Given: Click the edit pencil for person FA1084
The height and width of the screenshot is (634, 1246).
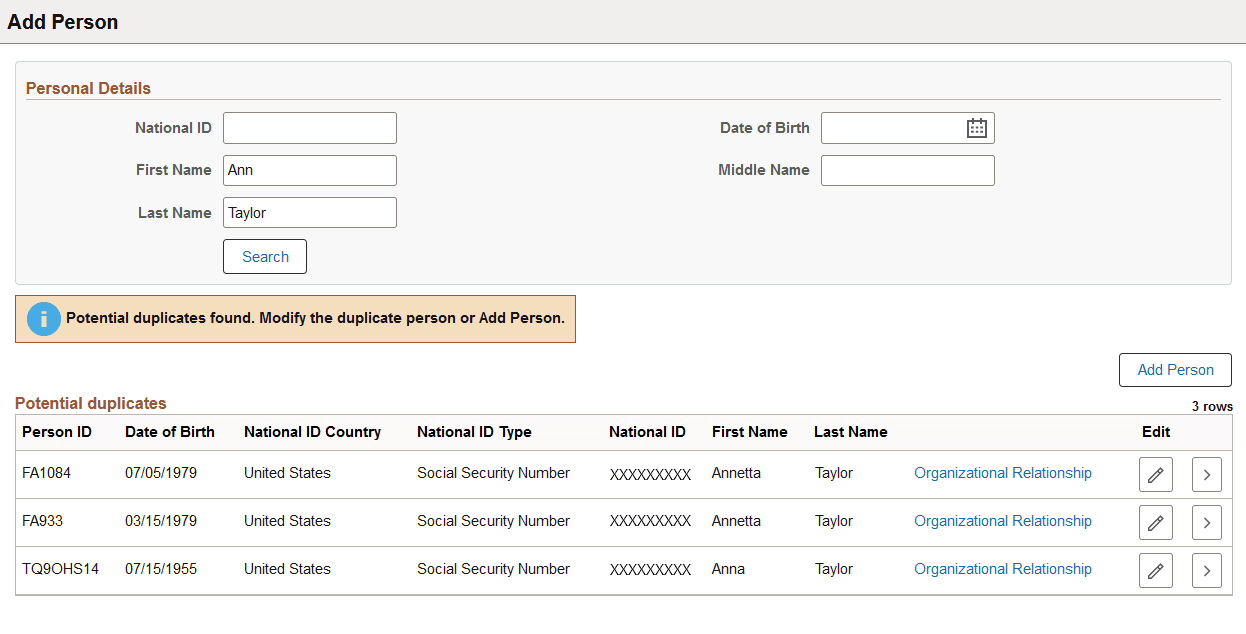Looking at the screenshot, I should tap(1155, 474).
